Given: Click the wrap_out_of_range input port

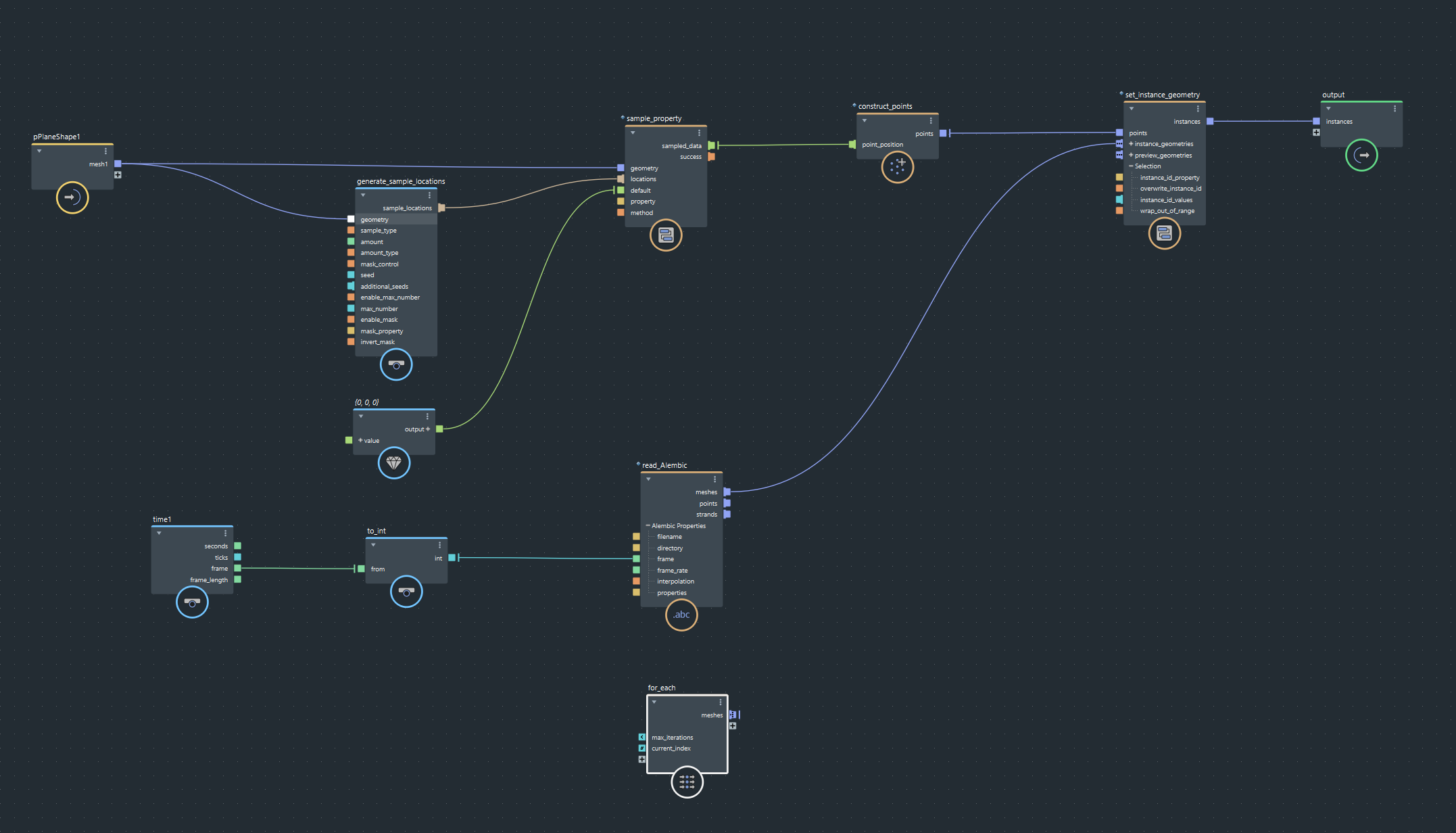Looking at the screenshot, I should (1119, 211).
